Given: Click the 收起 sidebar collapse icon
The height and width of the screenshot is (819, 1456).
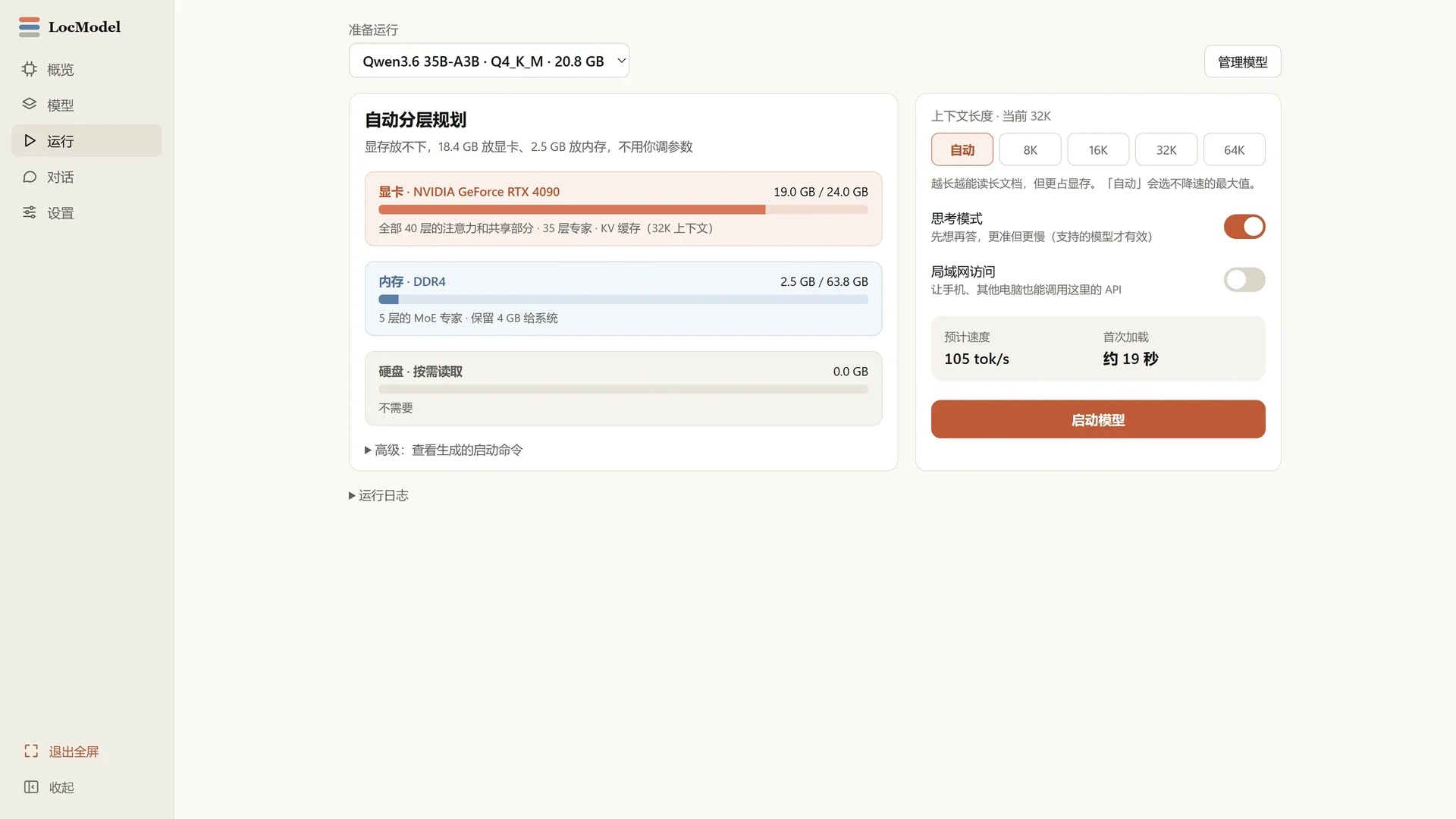Looking at the screenshot, I should (x=31, y=787).
